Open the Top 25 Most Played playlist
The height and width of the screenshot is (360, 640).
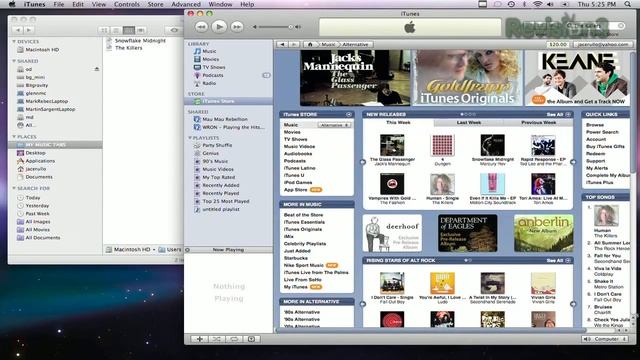point(226,201)
